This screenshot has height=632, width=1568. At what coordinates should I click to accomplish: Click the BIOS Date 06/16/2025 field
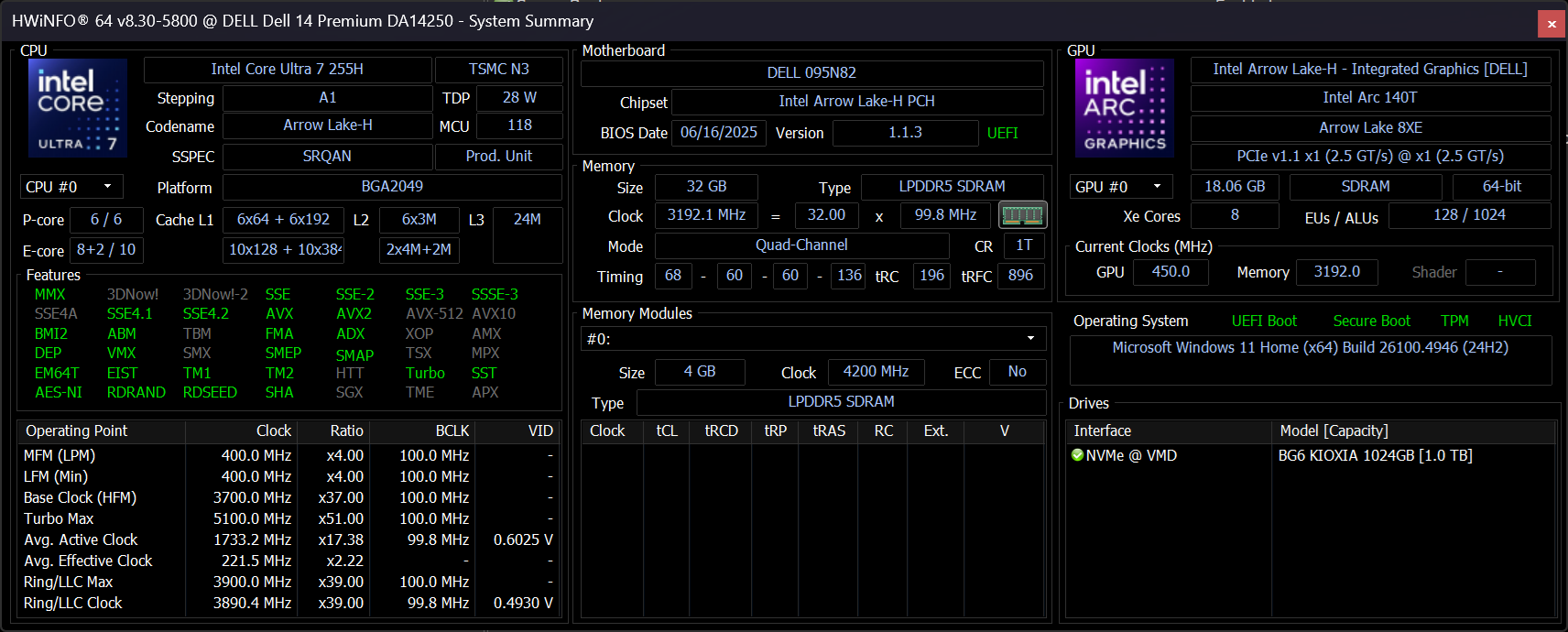719,133
